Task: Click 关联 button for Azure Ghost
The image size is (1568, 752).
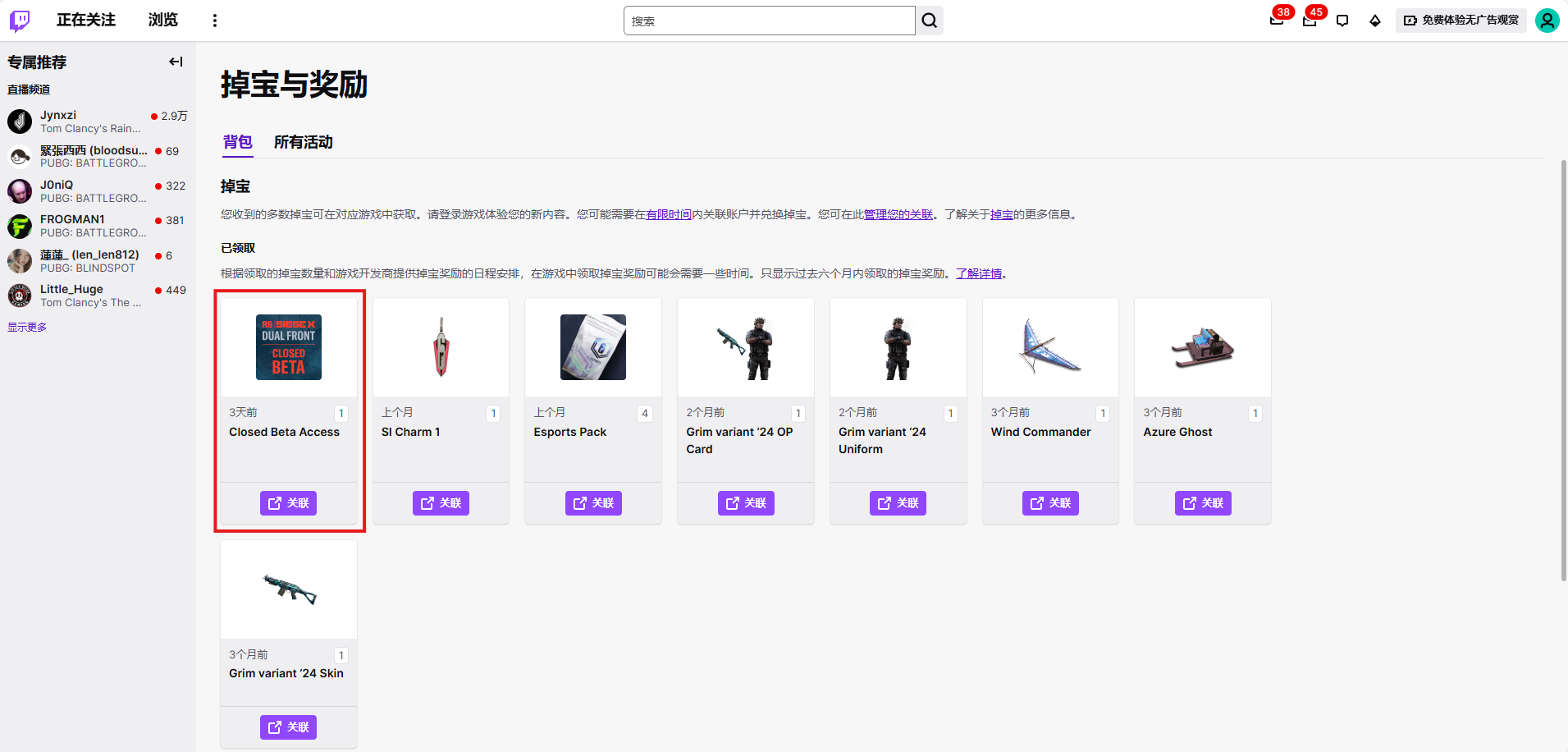Action: 1203,503
